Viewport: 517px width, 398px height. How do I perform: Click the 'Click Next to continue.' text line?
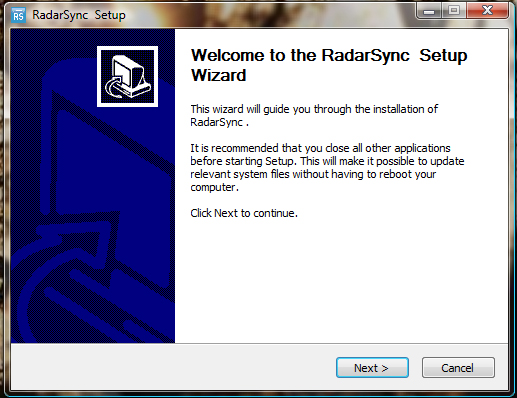244,213
